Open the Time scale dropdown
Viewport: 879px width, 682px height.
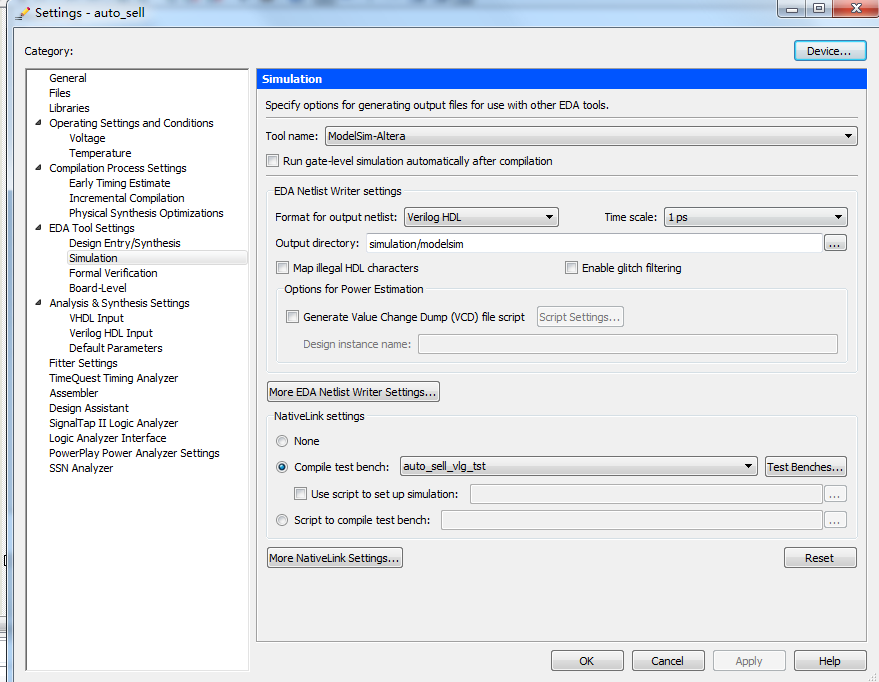(755, 217)
